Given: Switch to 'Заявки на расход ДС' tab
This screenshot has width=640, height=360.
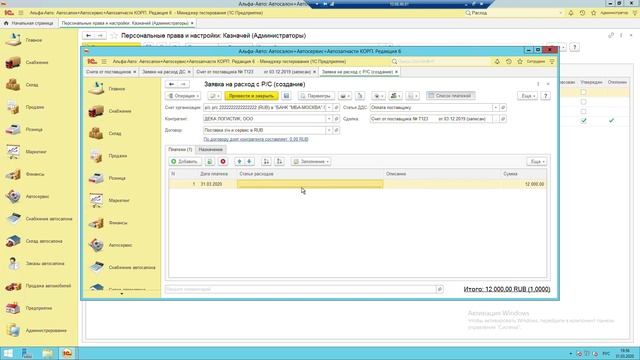Looking at the screenshot, I should click(x=164, y=72).
